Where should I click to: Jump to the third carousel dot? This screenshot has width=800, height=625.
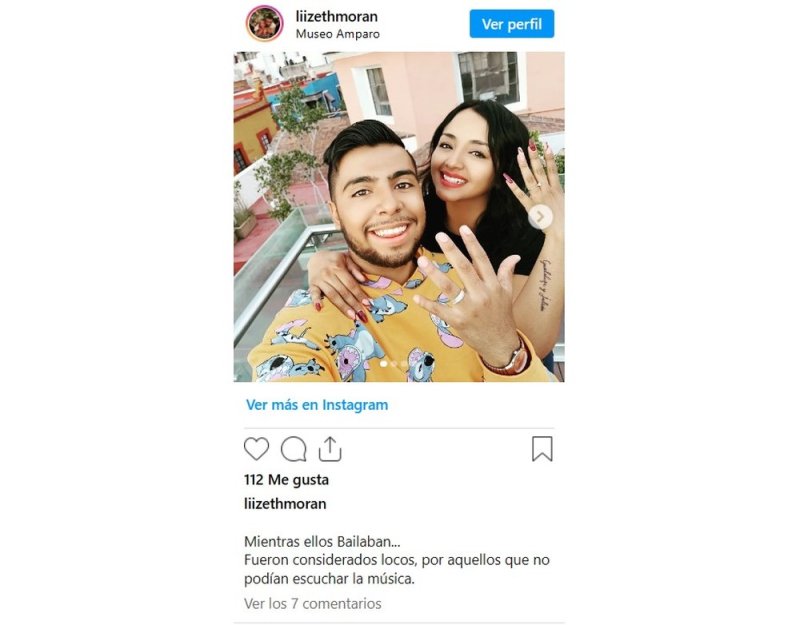click(404, 364)
